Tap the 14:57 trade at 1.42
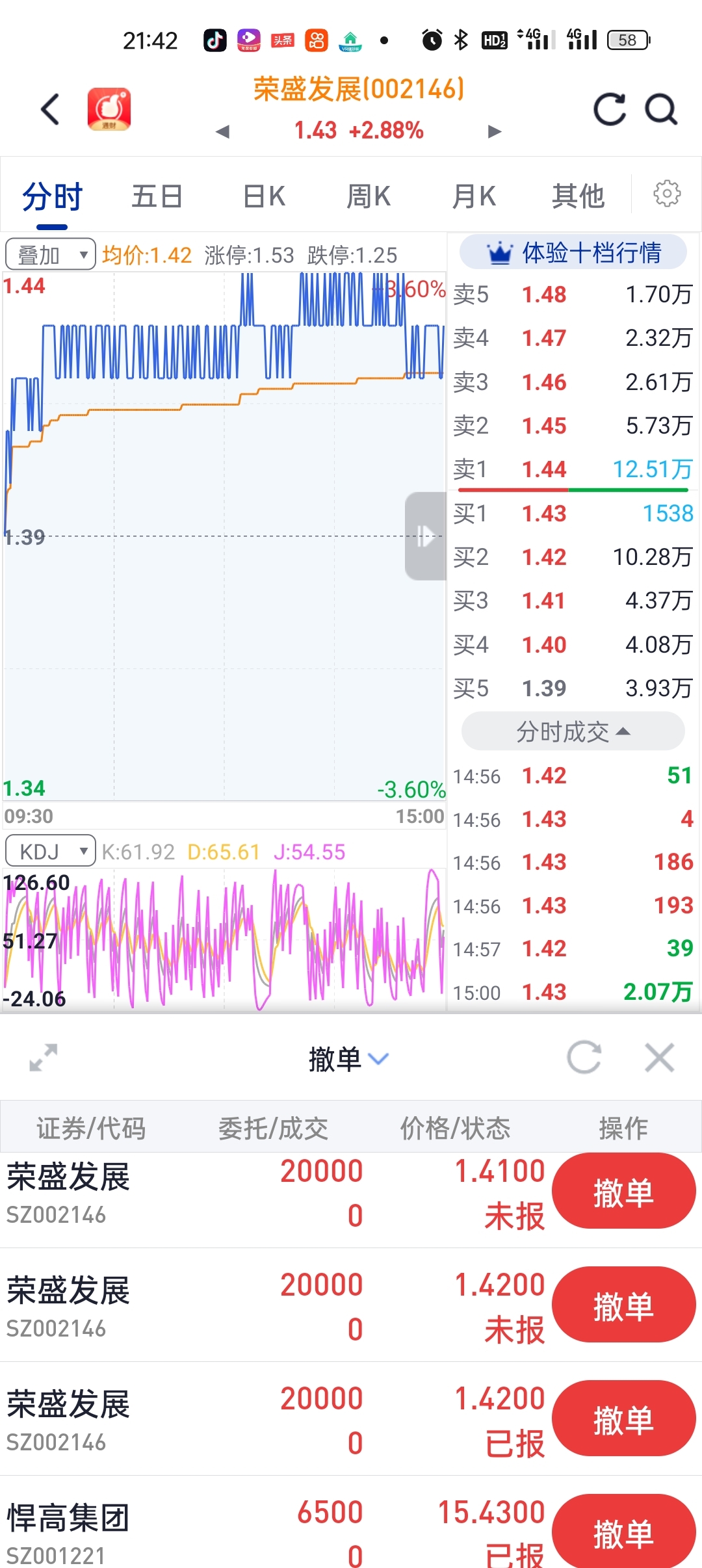 point(573,949)
